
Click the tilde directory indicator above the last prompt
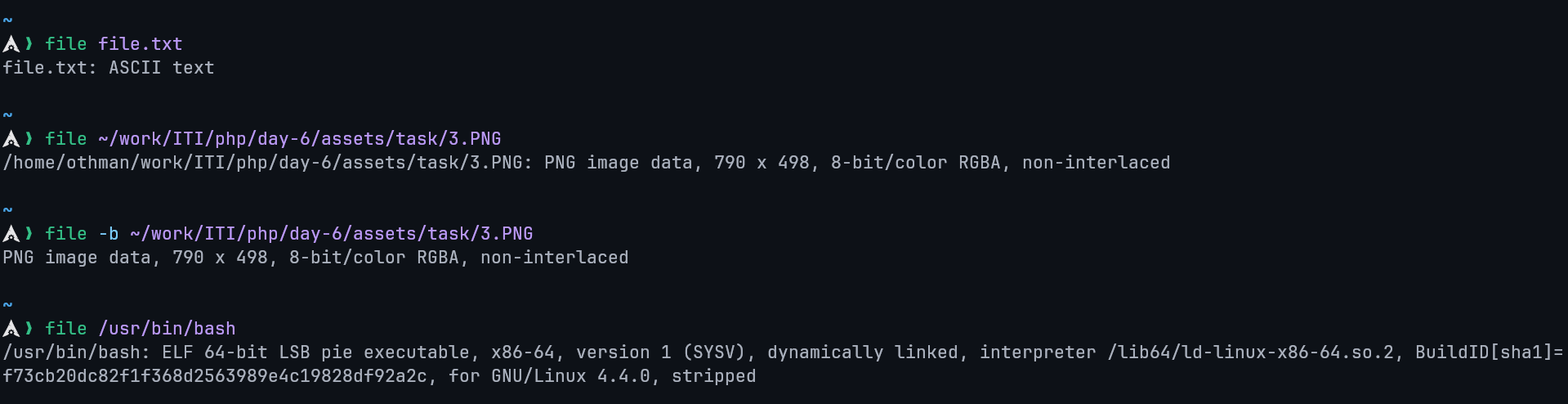[7, 305]
